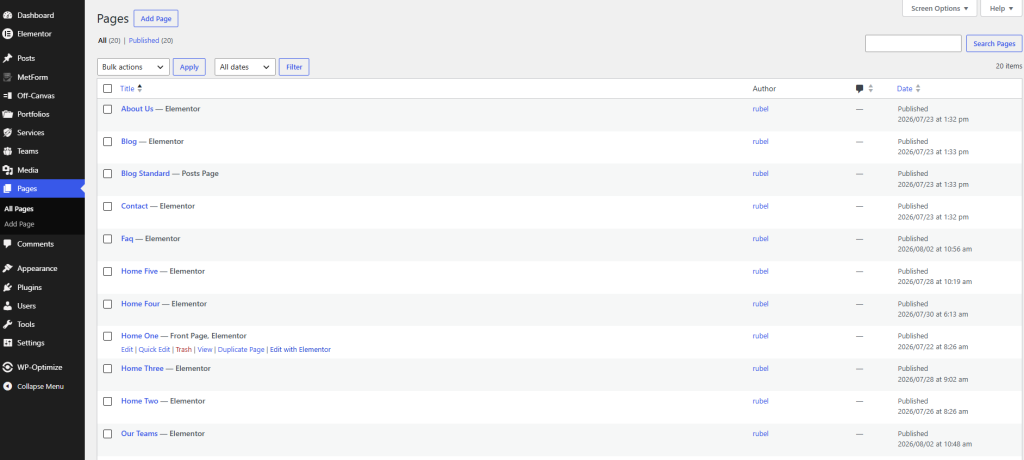The height and width of the screenshot is (460, 1024).
Task: Expand the Help panel
Action: point(1001,8)
